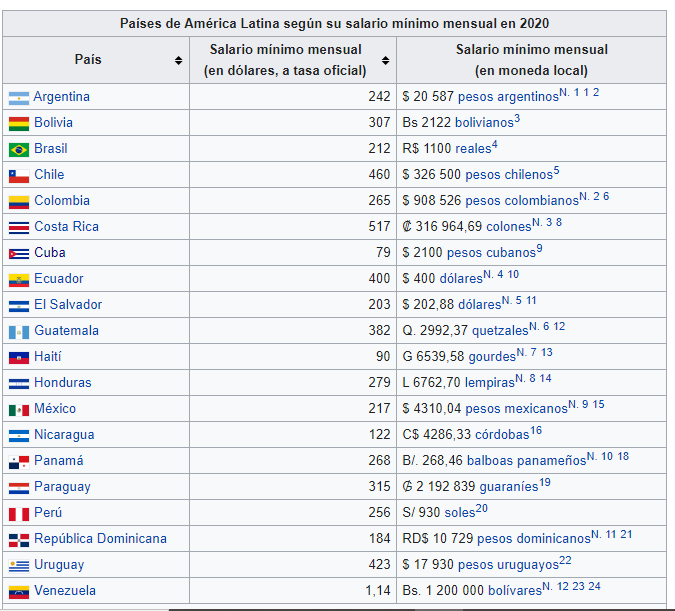
Task: Click the Perú flag icon
Action: [x=19, y=514]
